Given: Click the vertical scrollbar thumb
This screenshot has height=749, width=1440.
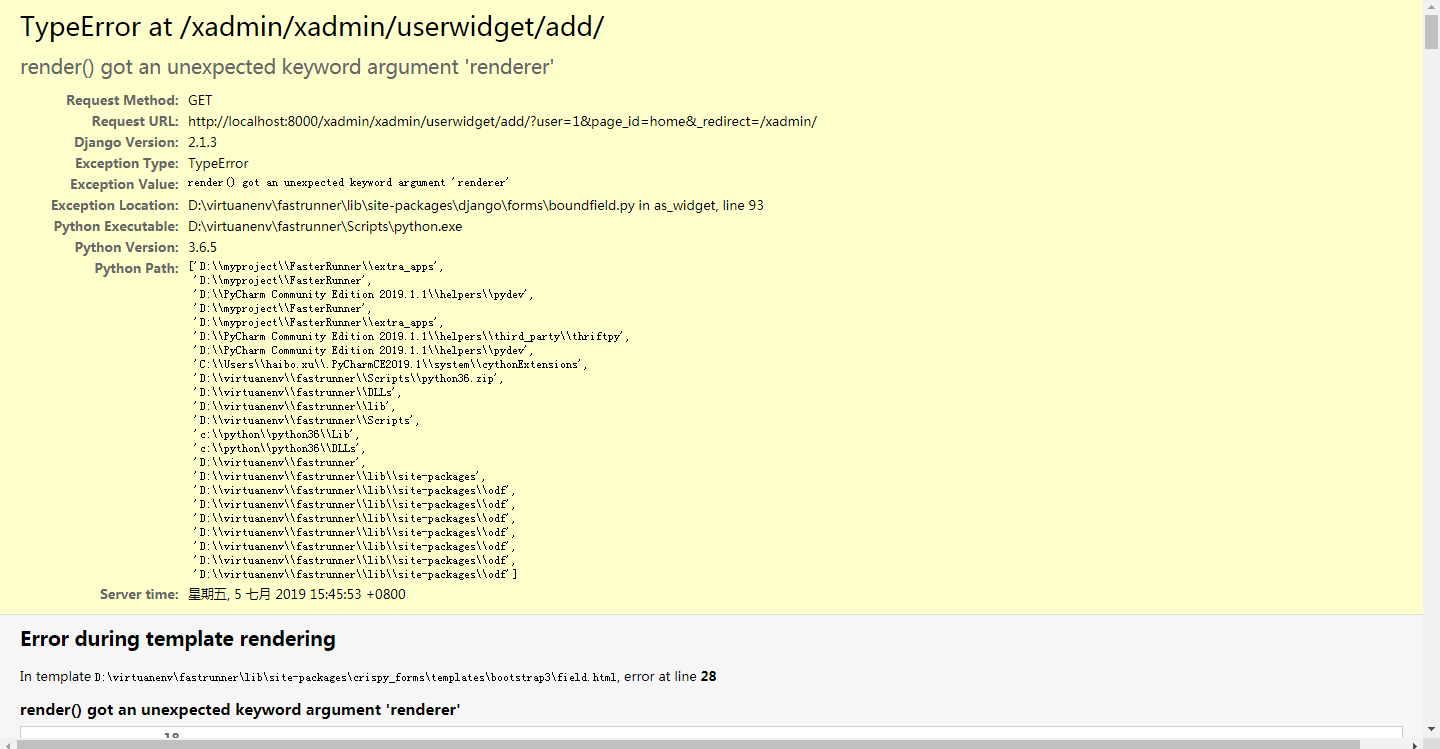Looking at the screenshot, I should point(1431,33).
